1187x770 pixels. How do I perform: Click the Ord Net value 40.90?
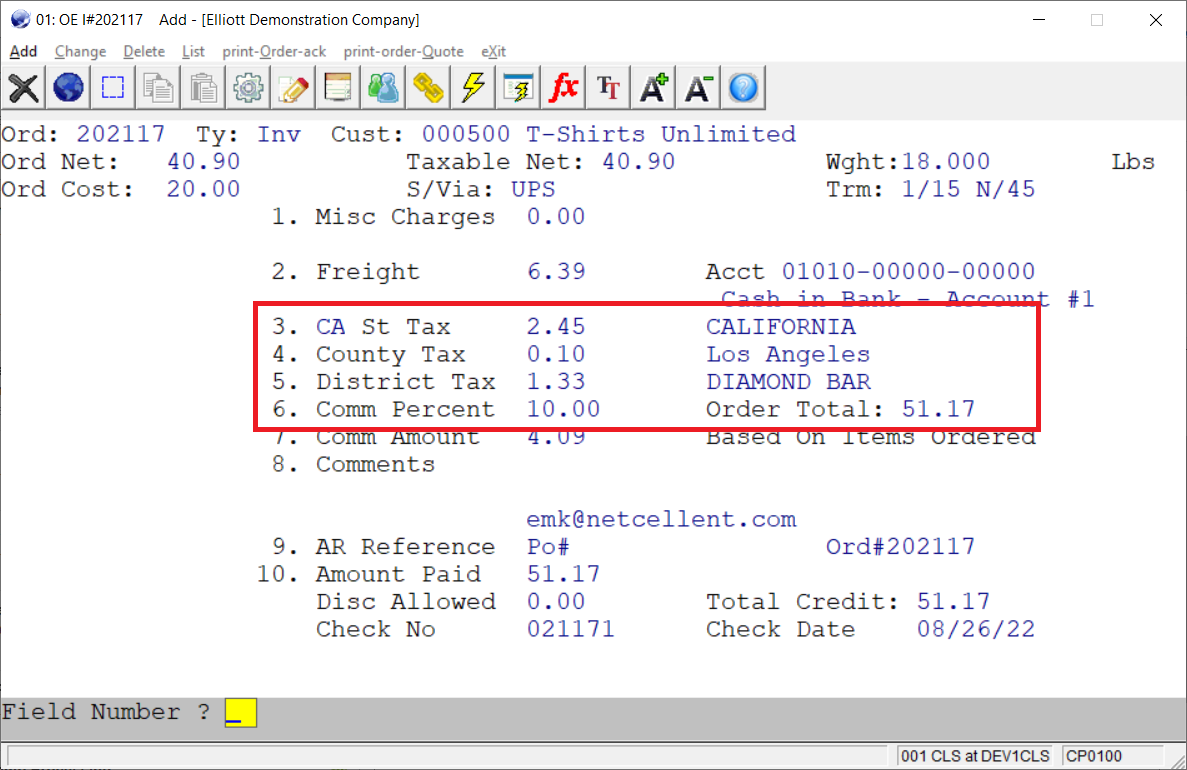pos(203,162)
